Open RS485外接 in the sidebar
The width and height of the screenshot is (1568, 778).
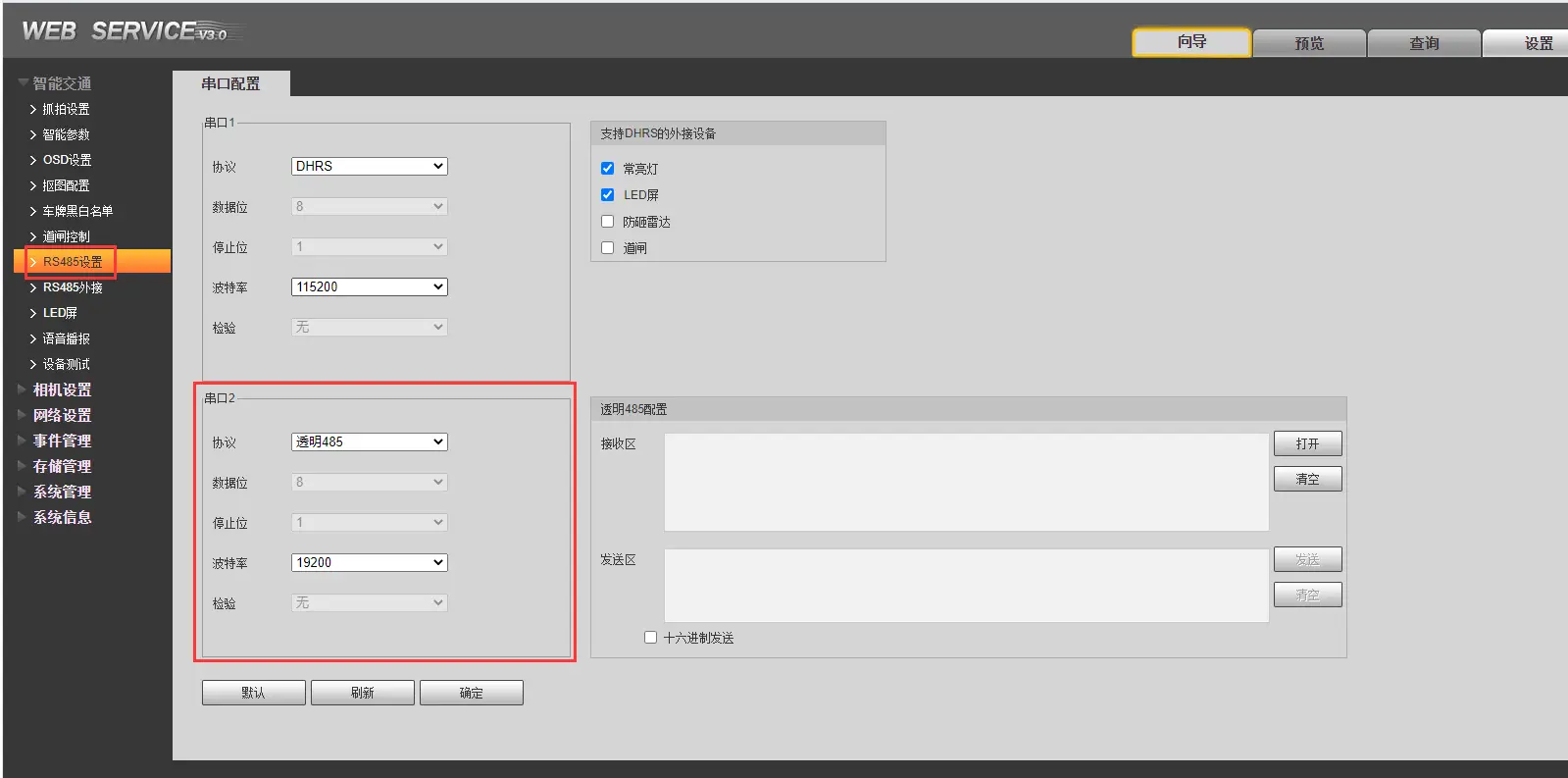(x=73, y=287)
